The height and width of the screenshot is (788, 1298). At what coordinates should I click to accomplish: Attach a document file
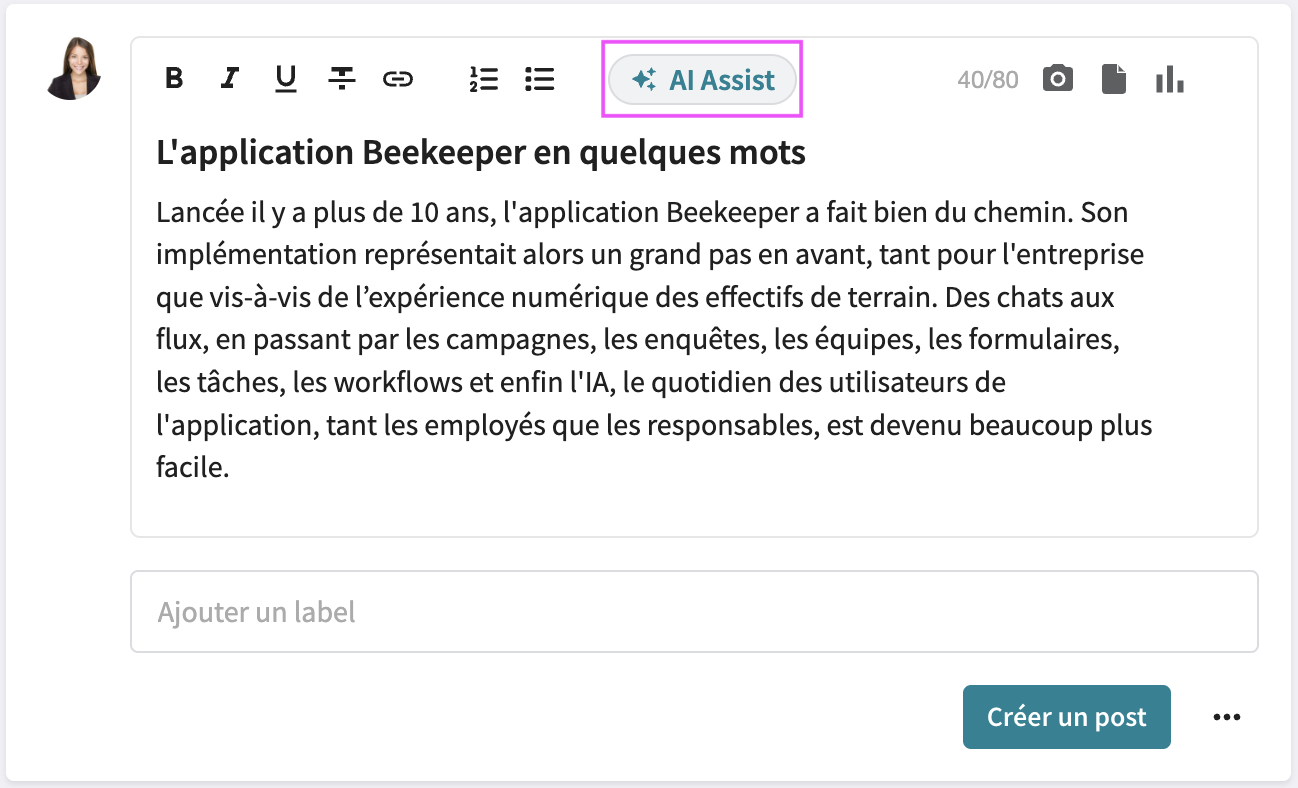1114,78
